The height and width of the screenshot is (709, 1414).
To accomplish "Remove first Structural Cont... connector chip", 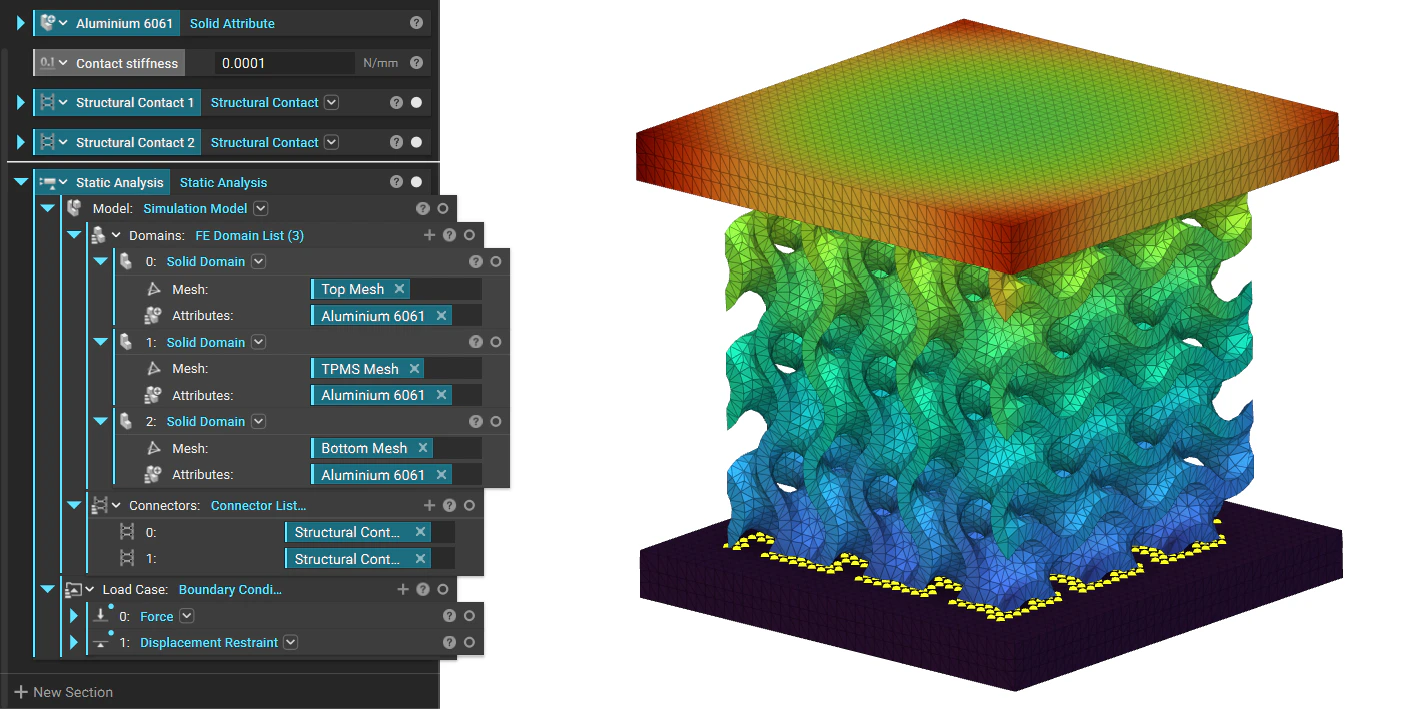I will point(420,532).
